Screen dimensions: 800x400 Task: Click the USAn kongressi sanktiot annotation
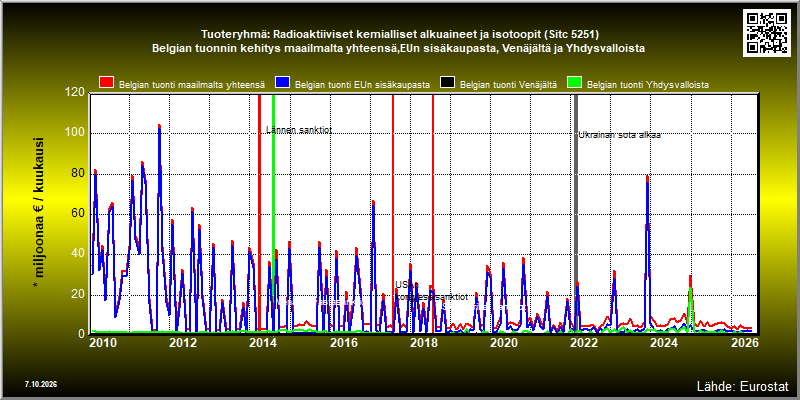click(x=431, y=291)
